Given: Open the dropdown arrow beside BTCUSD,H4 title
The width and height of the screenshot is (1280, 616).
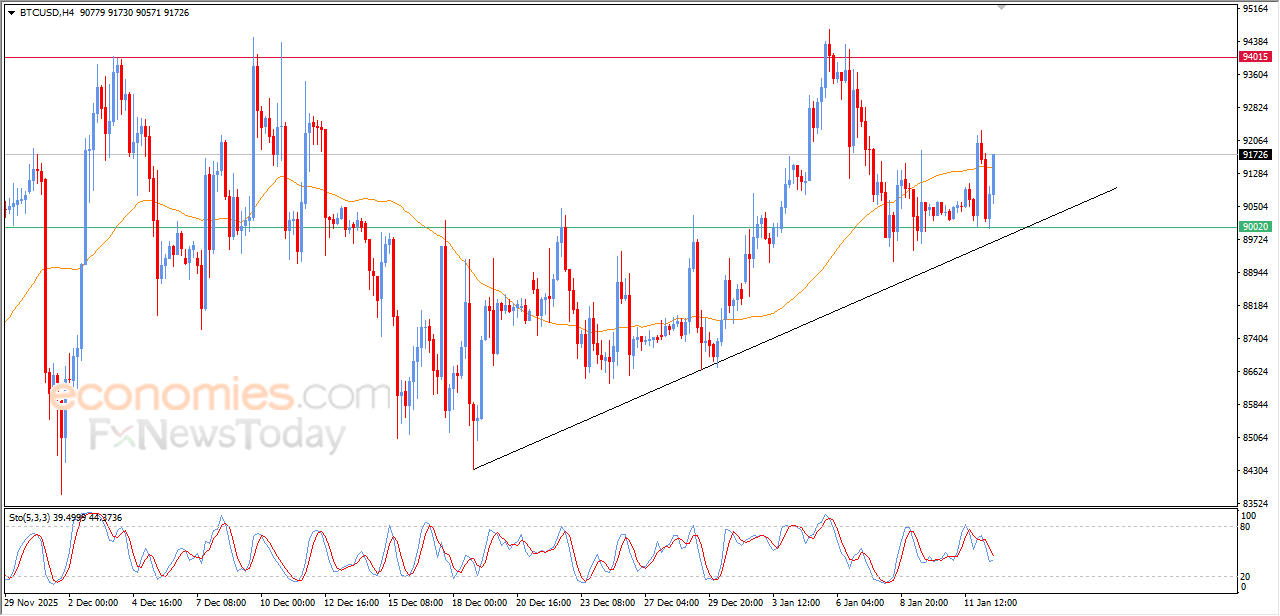Looking at the screenshot, I should 11,13.
